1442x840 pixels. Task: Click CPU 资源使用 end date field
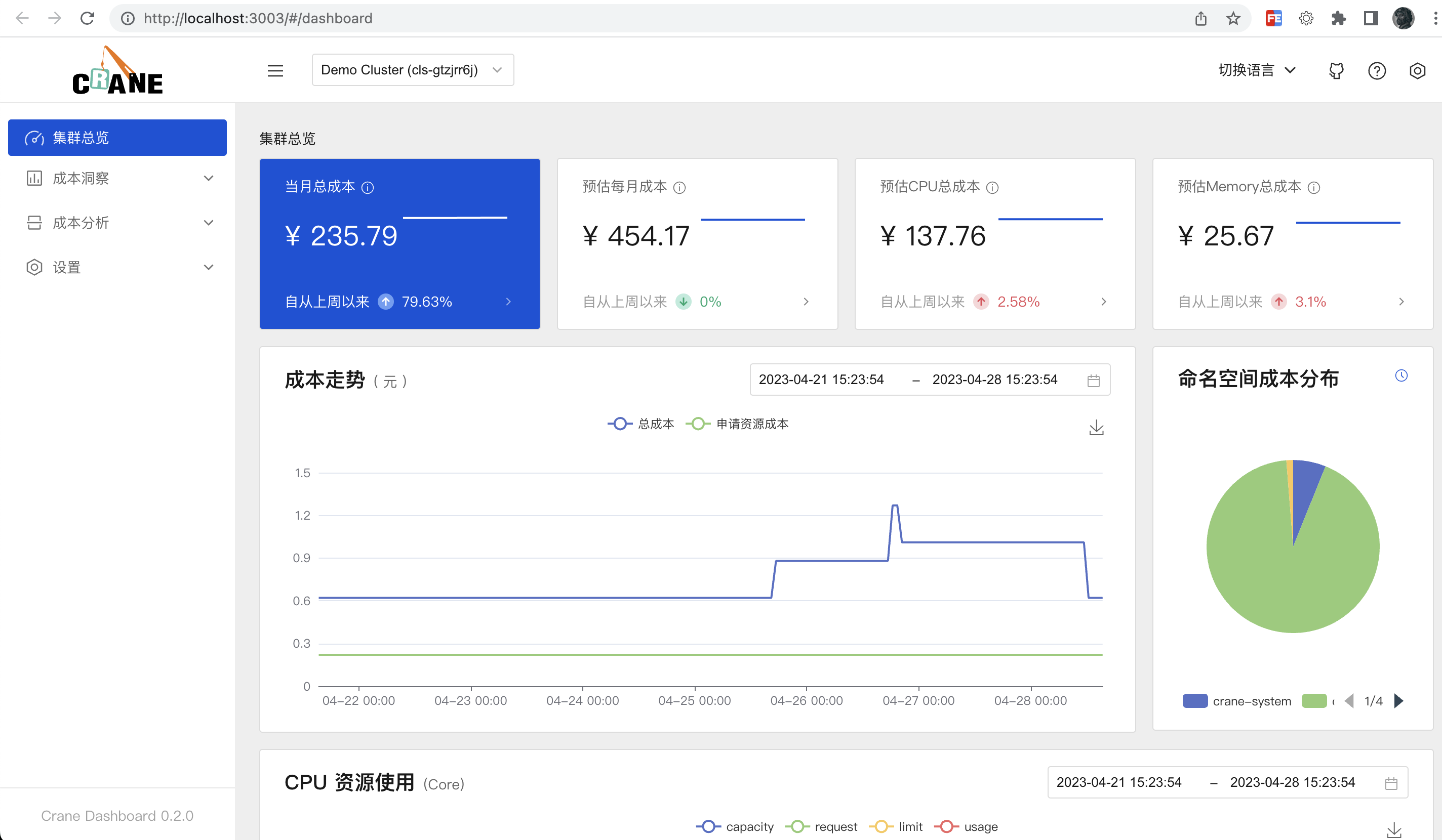pyautogui.click(x=1292, y=782)
